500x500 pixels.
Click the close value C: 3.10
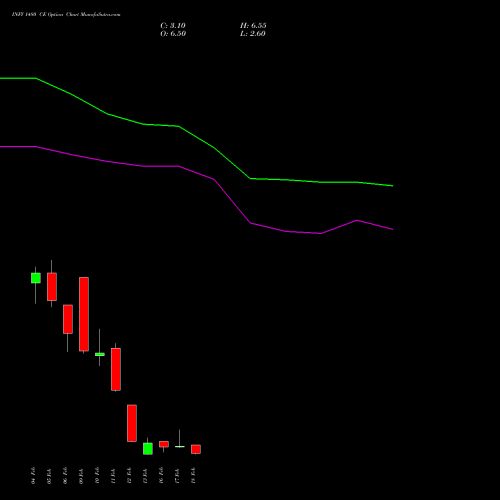(173, 26)
